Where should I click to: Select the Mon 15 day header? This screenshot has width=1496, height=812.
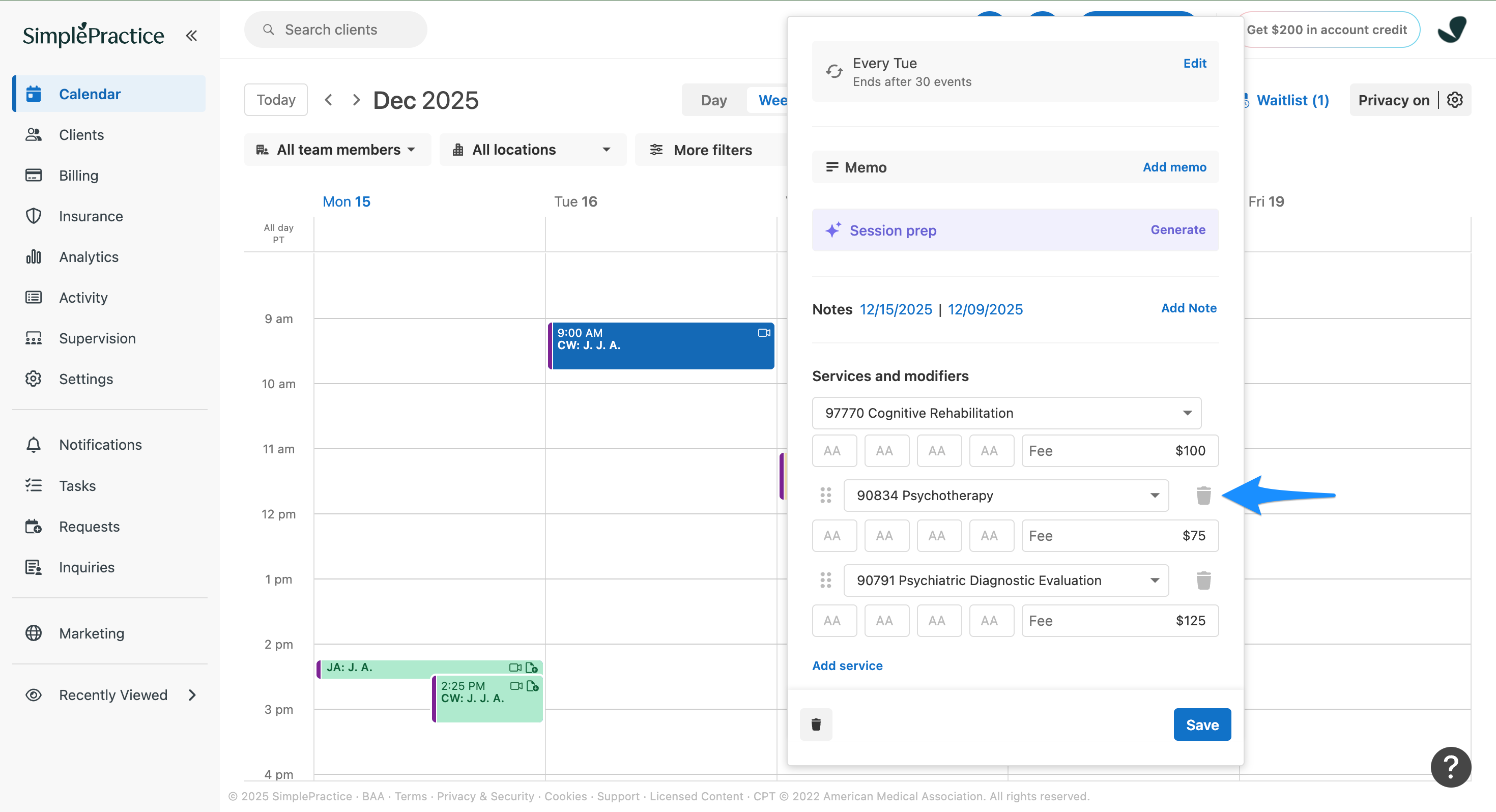pos(346,201)
